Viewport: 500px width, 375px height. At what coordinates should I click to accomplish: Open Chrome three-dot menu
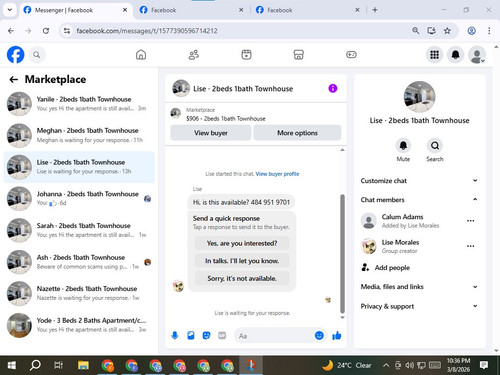click(x=489, y=31)
